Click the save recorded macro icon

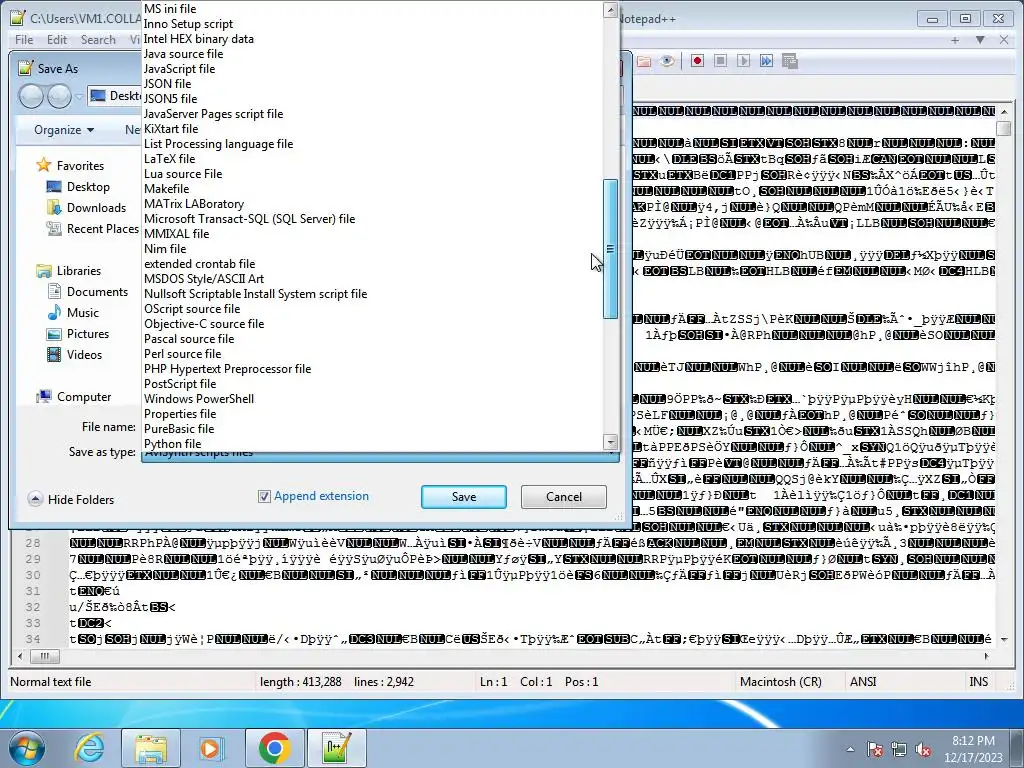click(x=790, y=61)
